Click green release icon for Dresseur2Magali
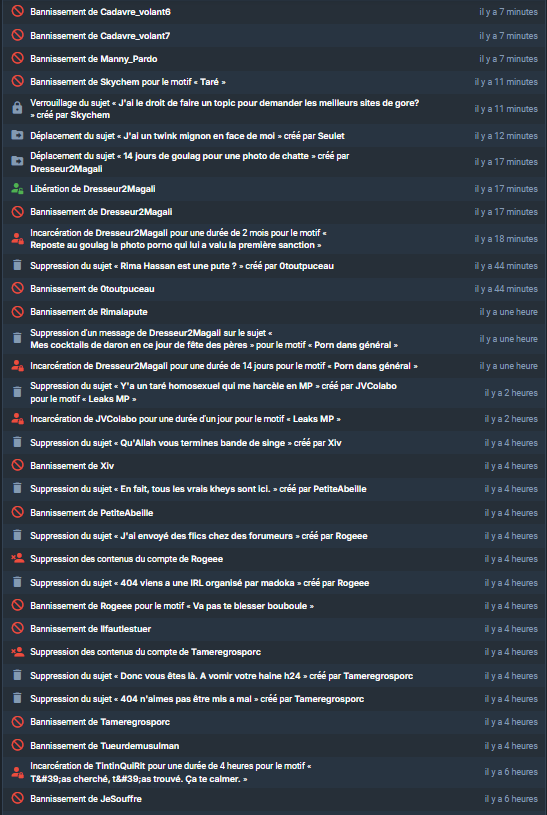 [x=17, y=189]
